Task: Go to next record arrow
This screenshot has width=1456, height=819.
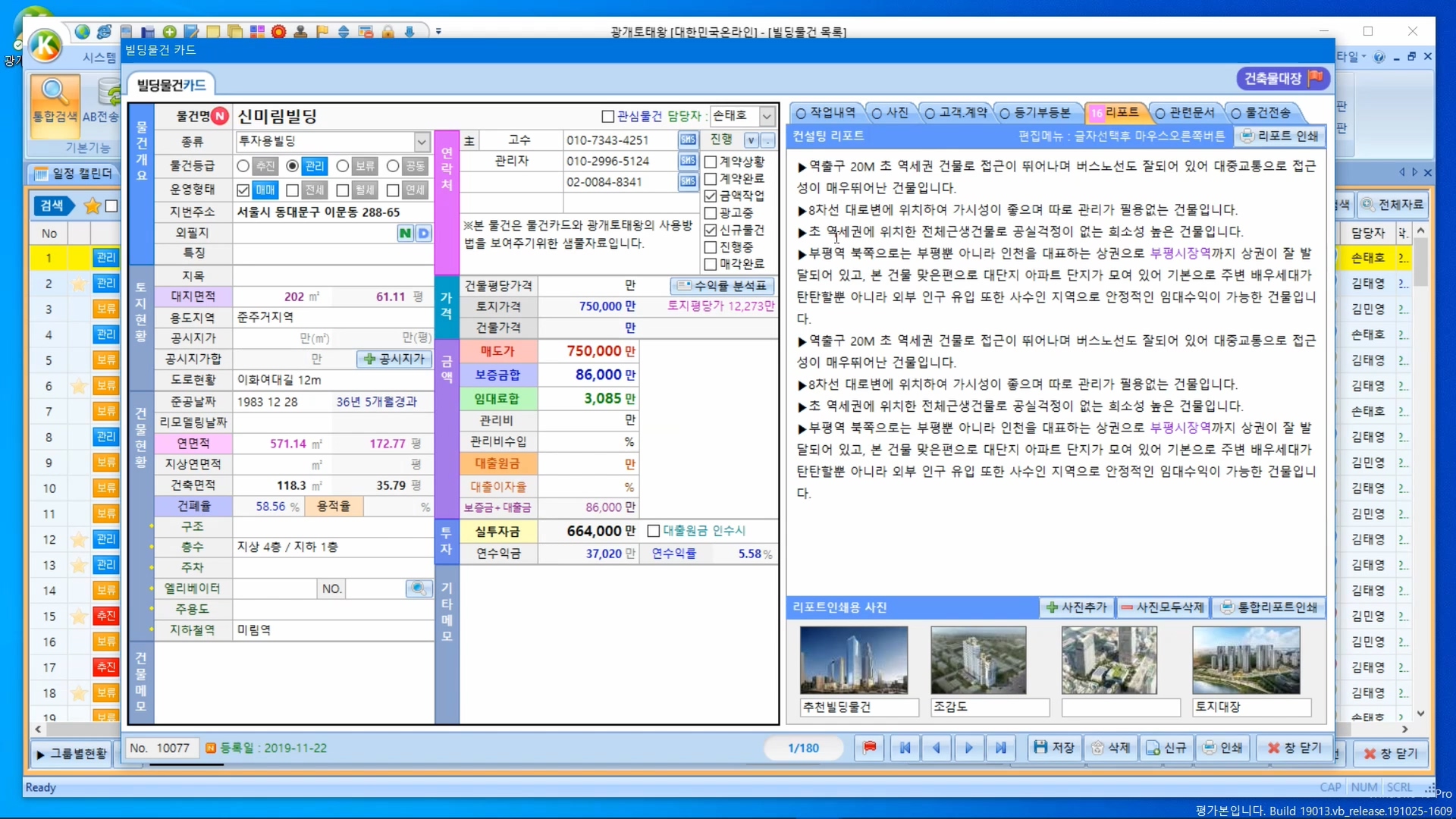Action: coord(968,748)
